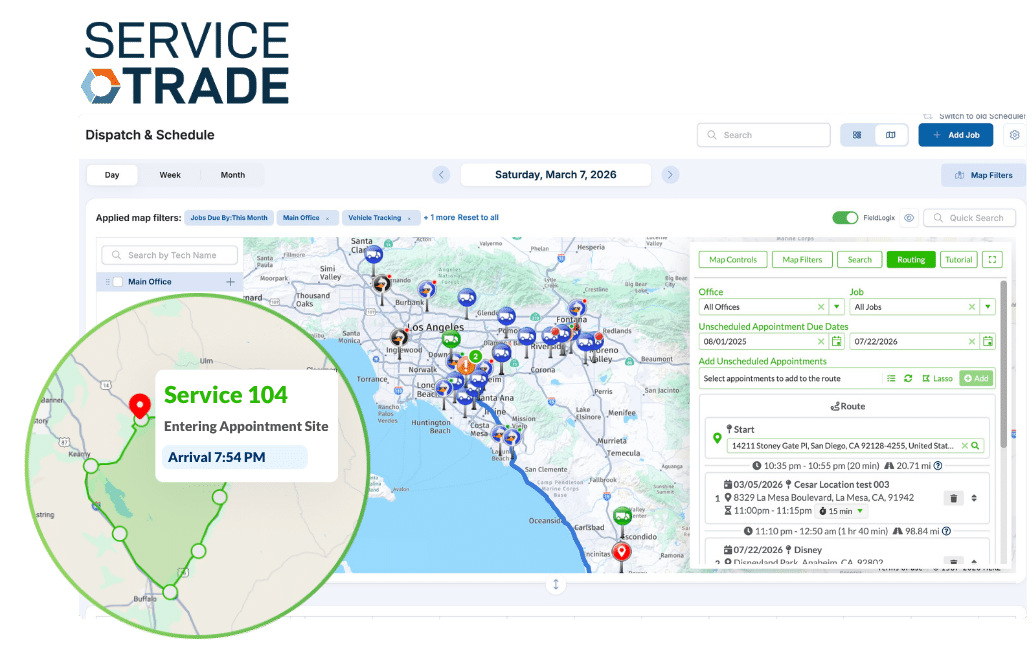Open the green Map Filters tab
1036x658 pixels.
pyautogui.click(x=802, y=260)
